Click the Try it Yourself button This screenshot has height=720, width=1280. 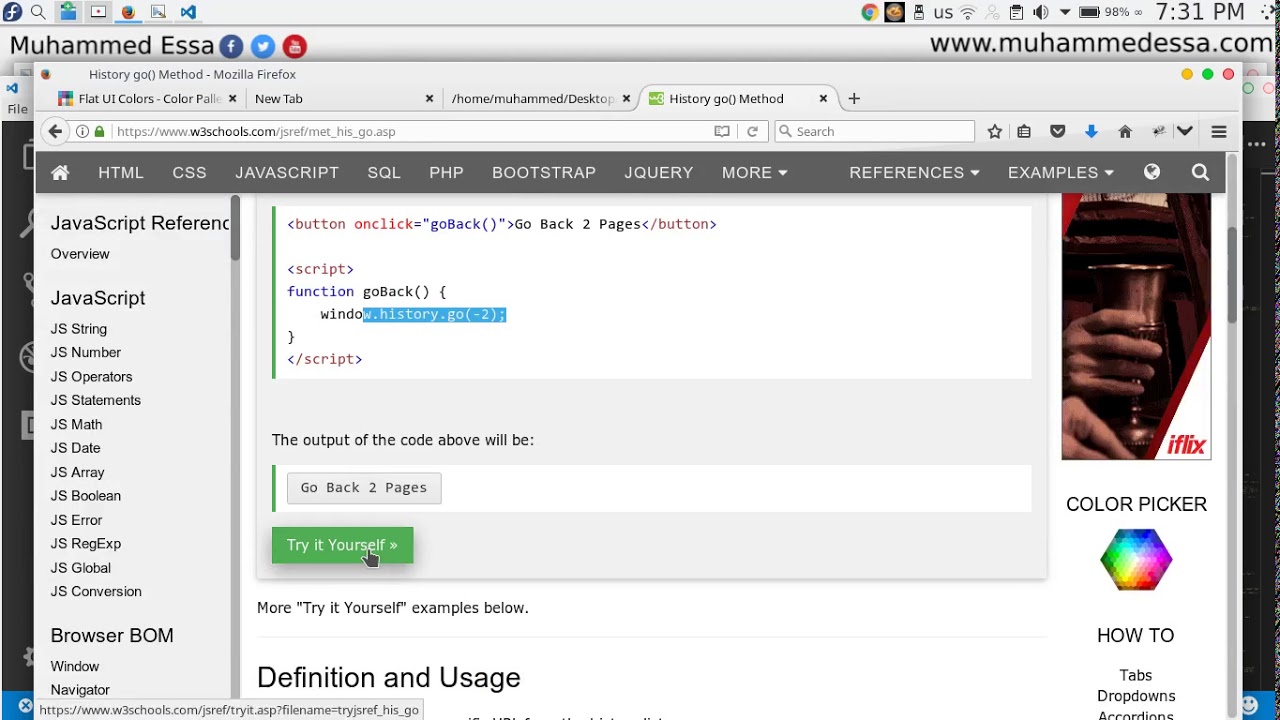pos(342,545)
